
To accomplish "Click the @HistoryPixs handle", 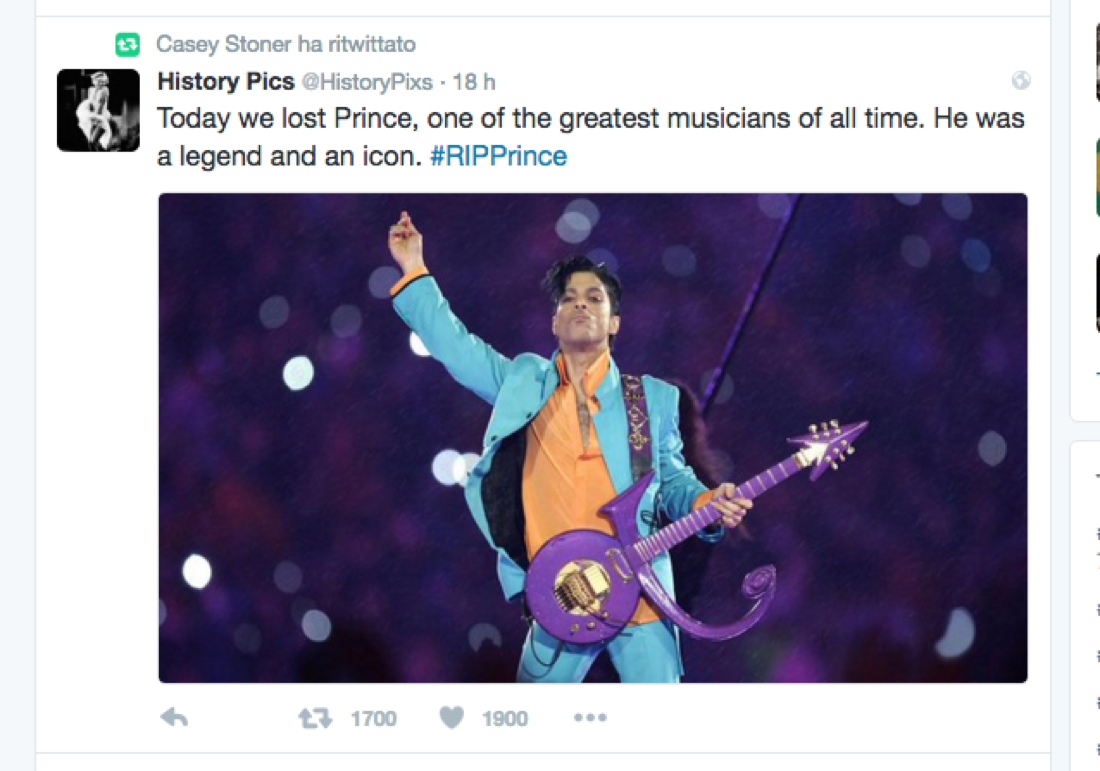I will tap(368, 82).
